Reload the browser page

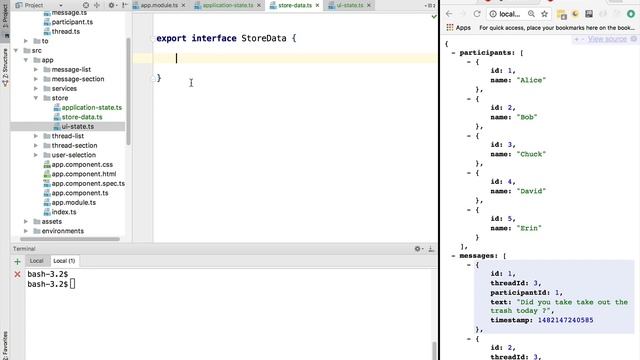(x=477, y=14)
